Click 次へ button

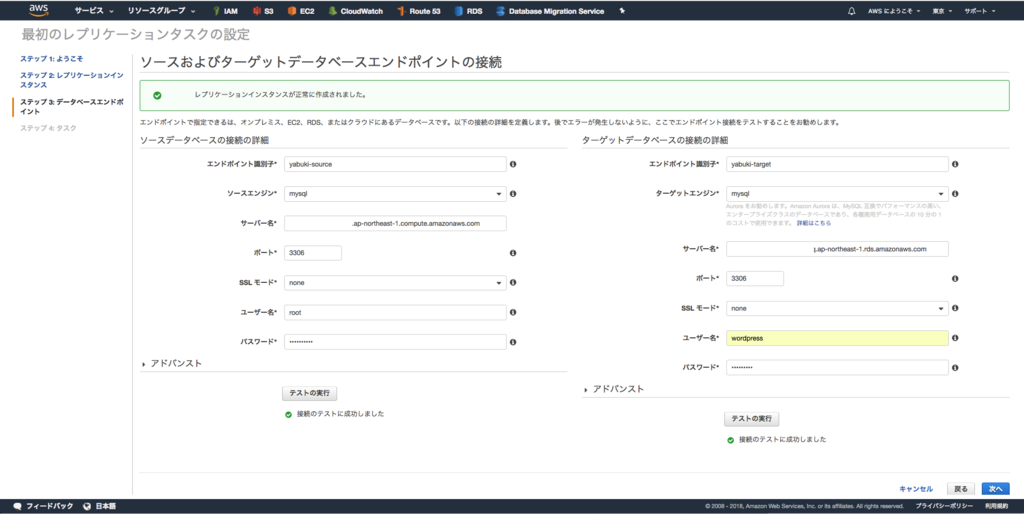click(x=995, y=489)
